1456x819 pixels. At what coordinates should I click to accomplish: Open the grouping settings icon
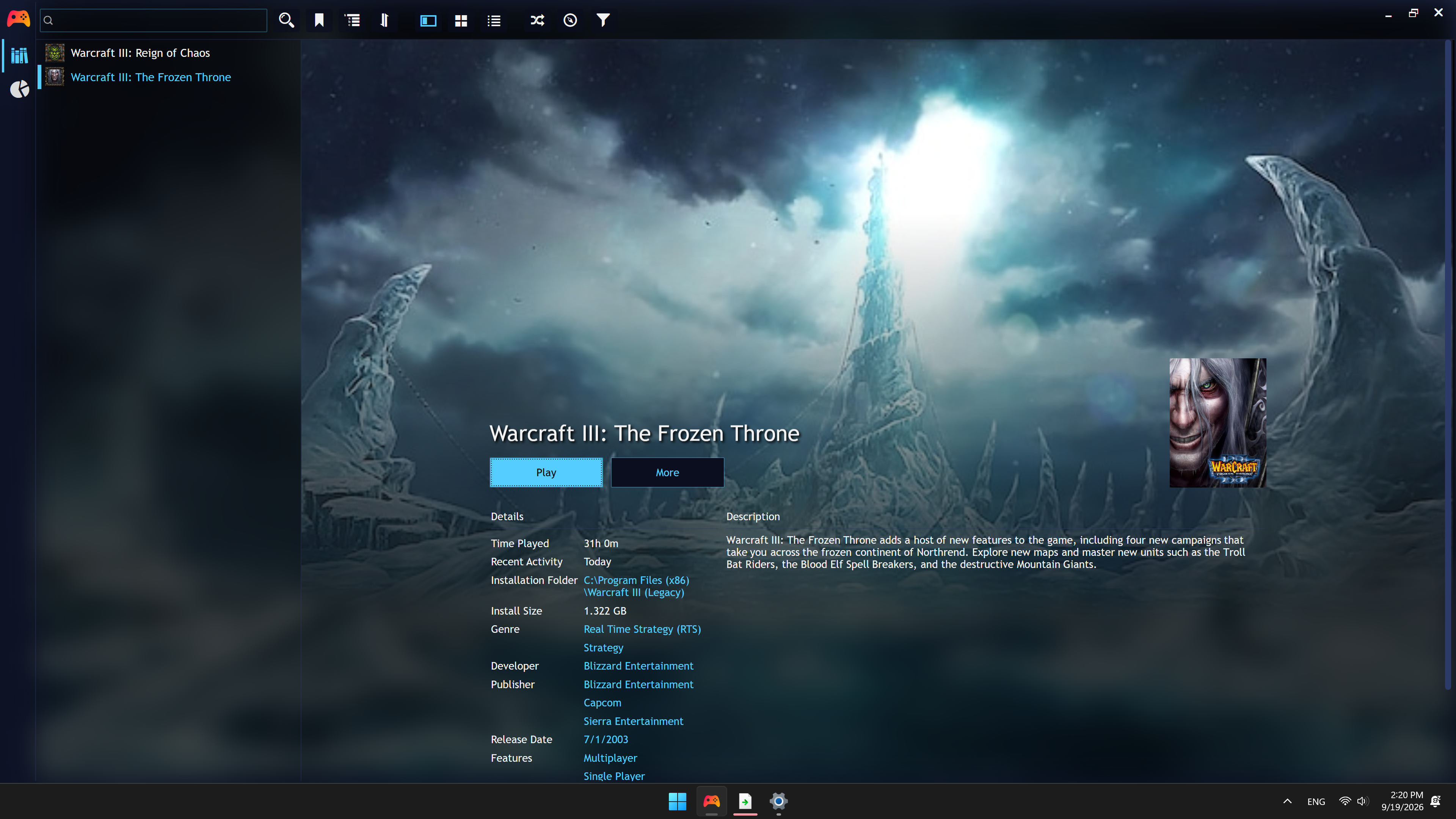coord(352,20)
